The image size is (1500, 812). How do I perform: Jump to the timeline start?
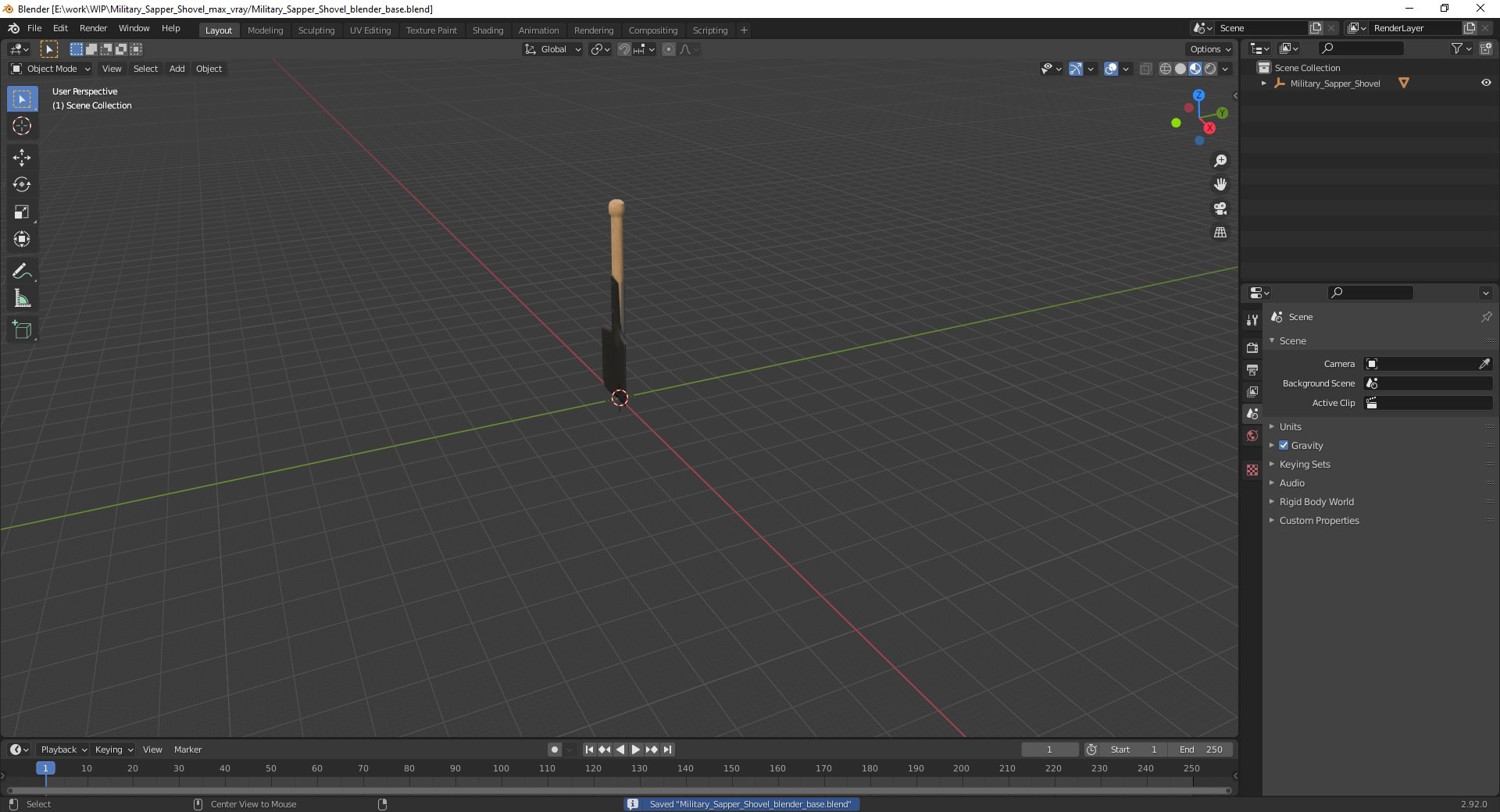click(x=589, y=750)
